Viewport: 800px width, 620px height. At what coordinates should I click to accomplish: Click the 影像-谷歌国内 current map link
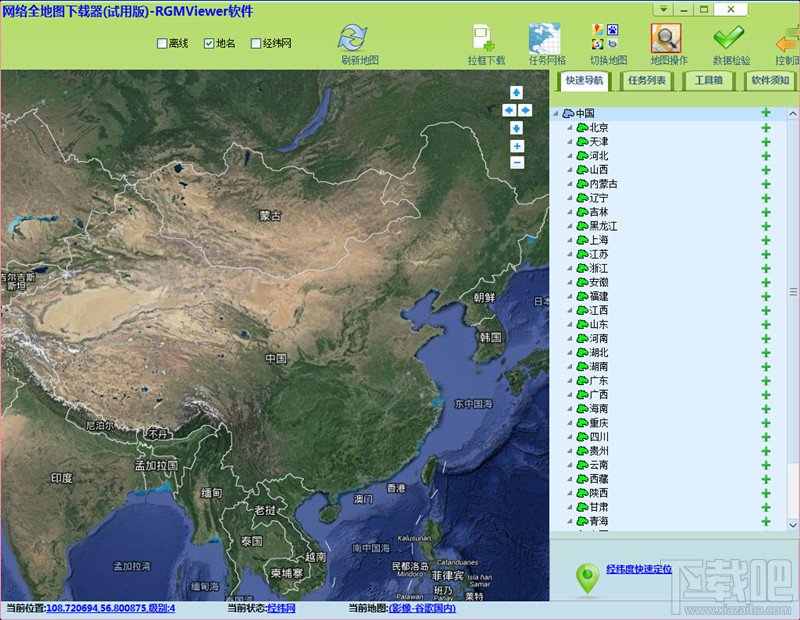(422, 608)
